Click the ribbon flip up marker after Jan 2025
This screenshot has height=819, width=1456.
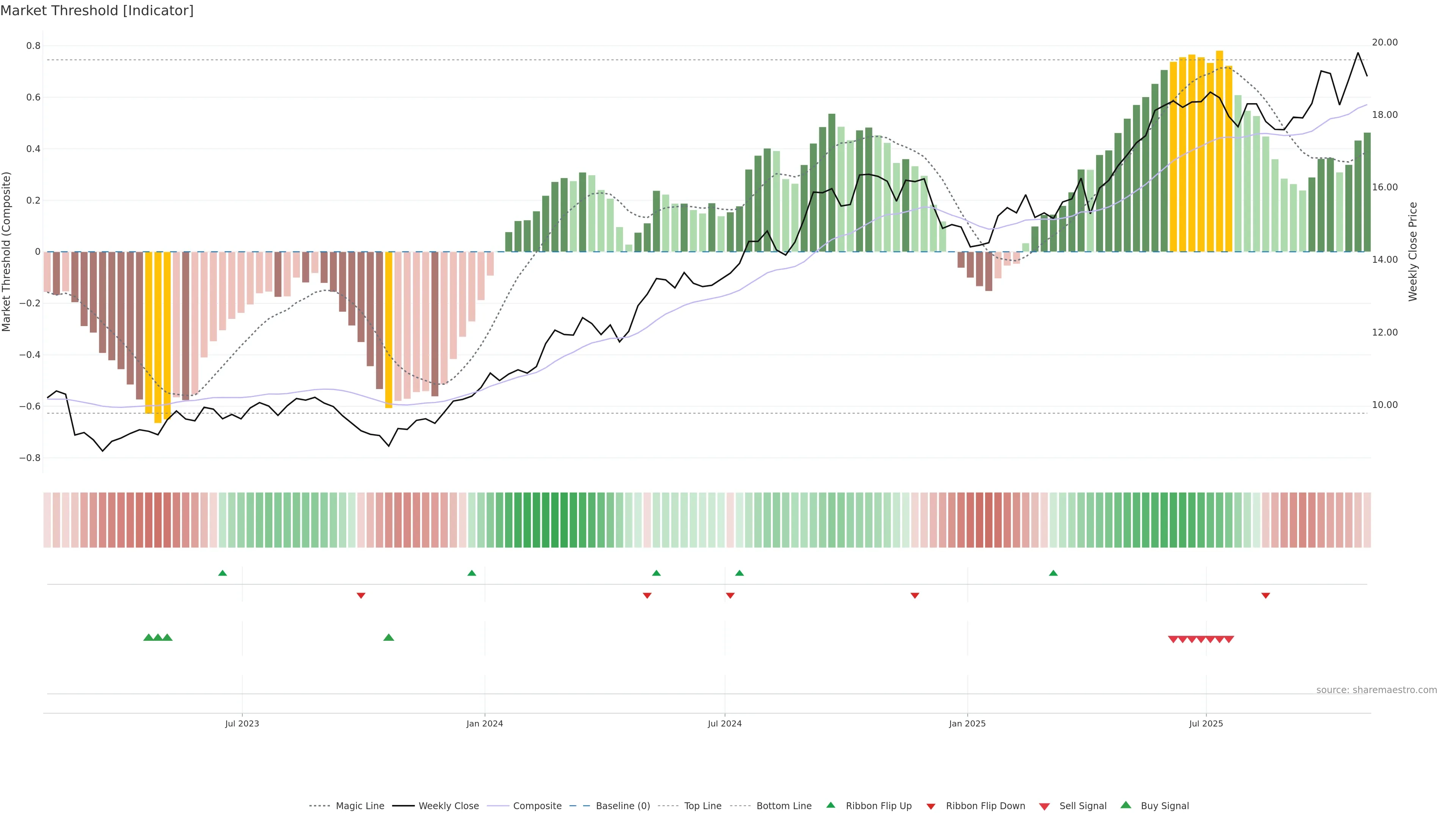pyautogui.click(x=1053, y=573)
